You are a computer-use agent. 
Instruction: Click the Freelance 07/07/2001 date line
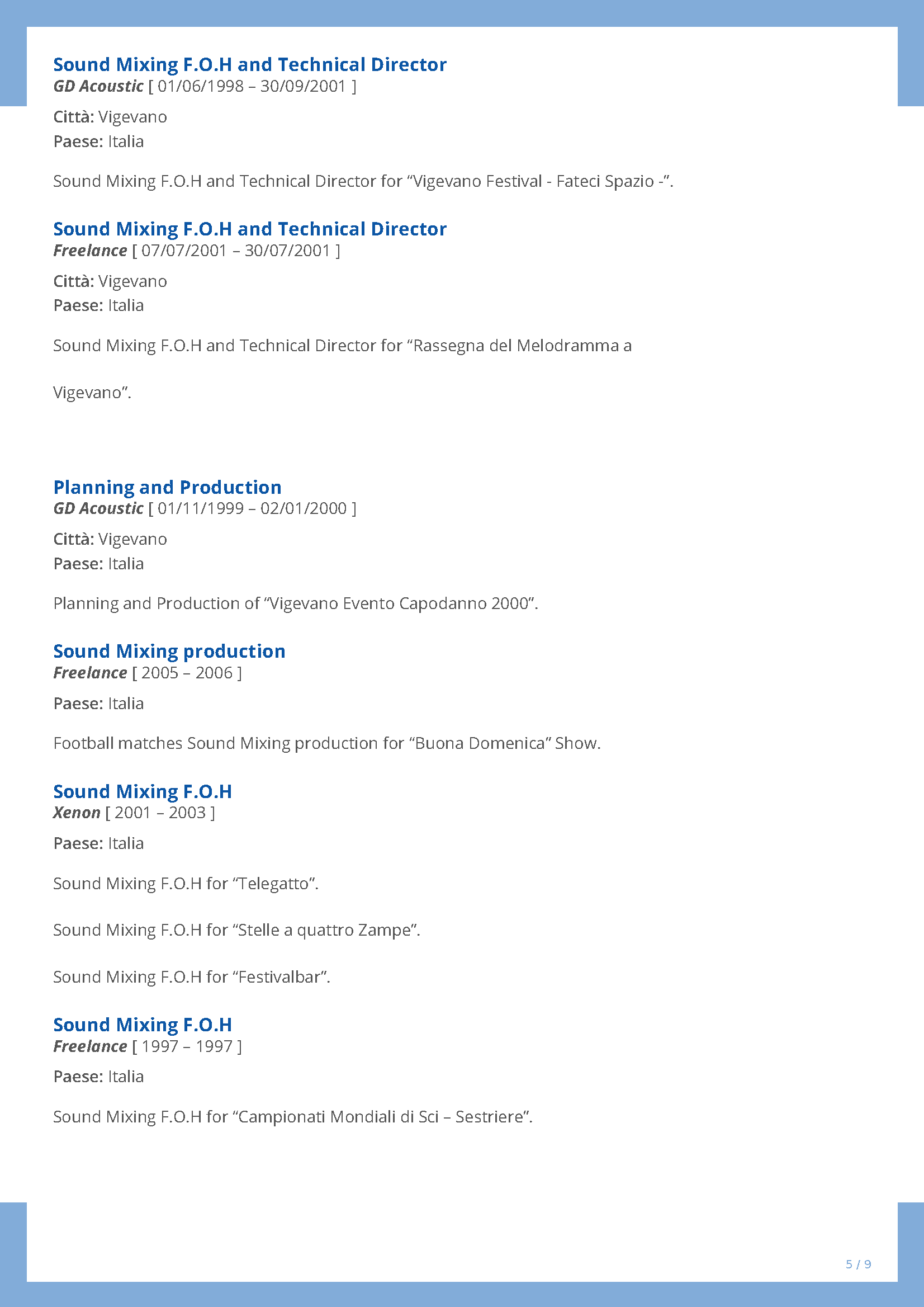pyautogui.click(x=197, y=251)
